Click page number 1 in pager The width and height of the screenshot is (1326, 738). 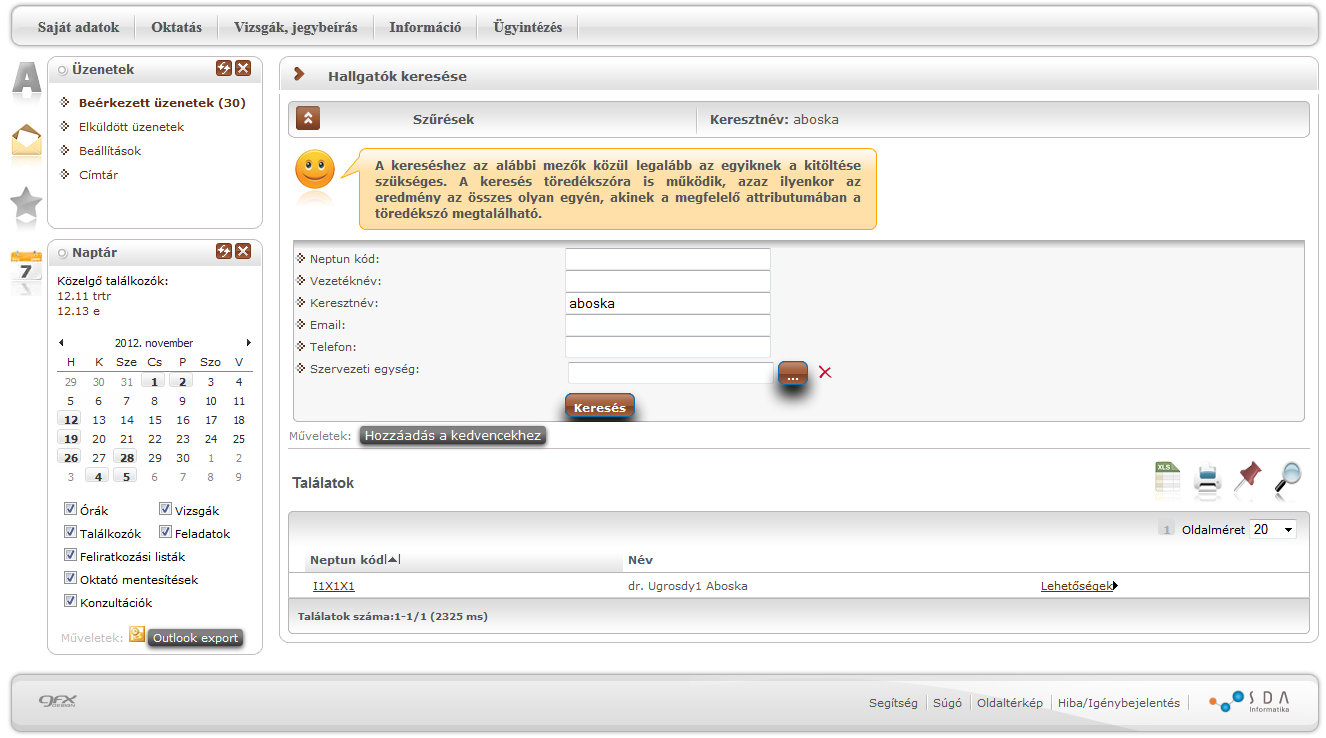(1166, 529)
